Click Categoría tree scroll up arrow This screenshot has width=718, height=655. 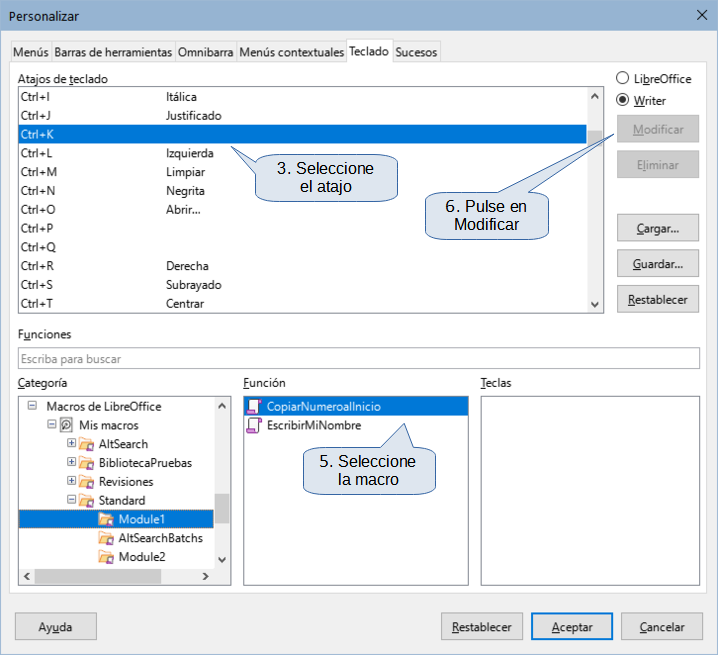[x=222, y=406]
